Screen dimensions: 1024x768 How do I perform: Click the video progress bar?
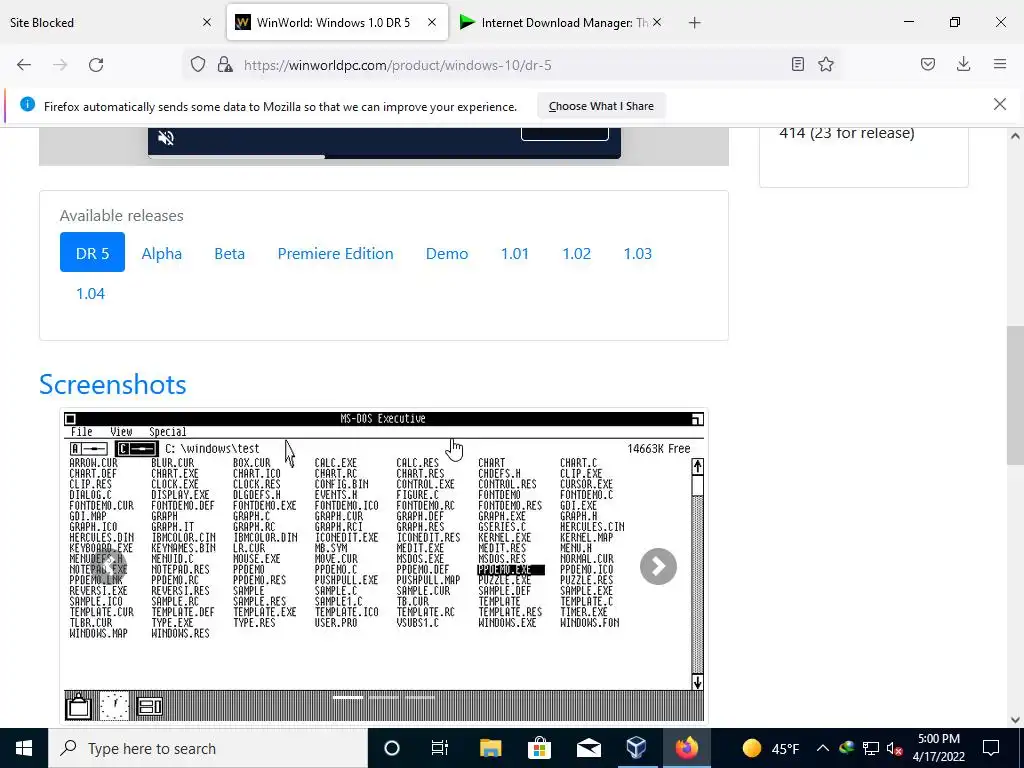[384, 157]
